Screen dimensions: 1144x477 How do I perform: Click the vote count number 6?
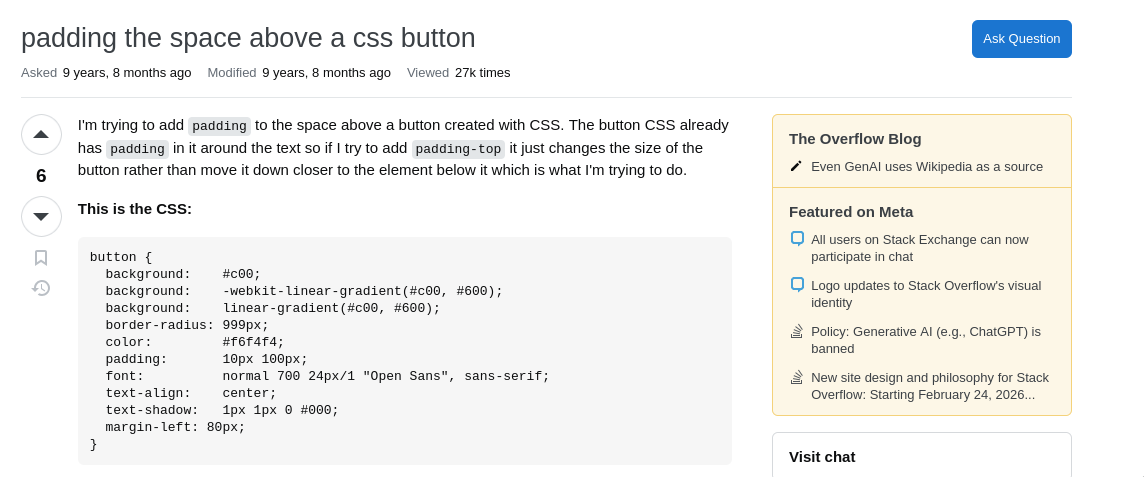pos(41,176)
